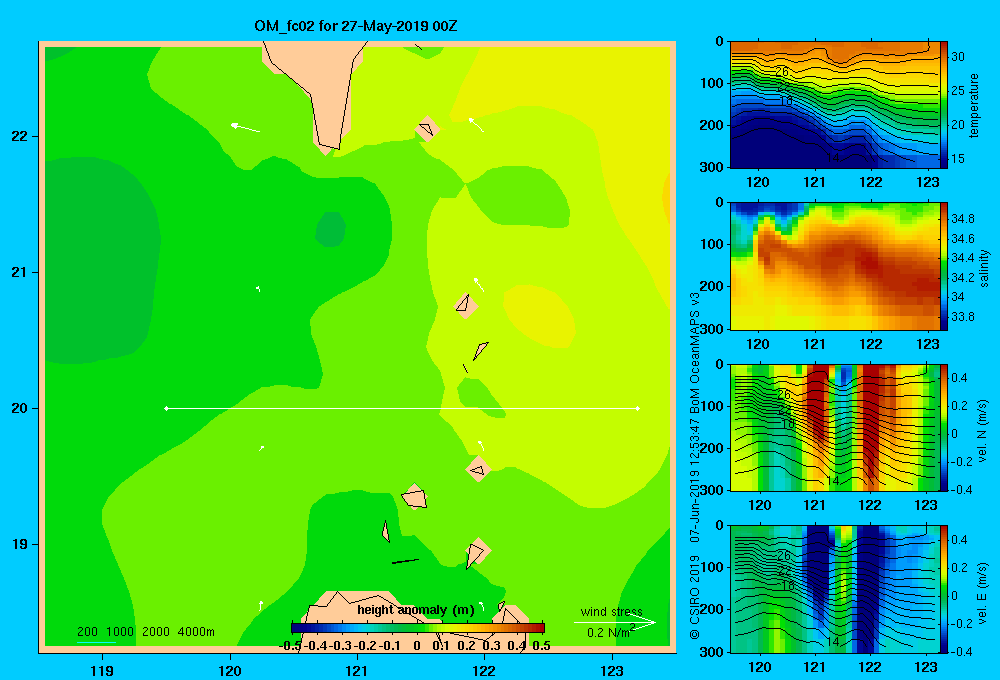Image resolution: width=1000 pixels, height=680 pixels.
Task: Click the vertical 'temperature' axis label
Action: coord(974,105)
